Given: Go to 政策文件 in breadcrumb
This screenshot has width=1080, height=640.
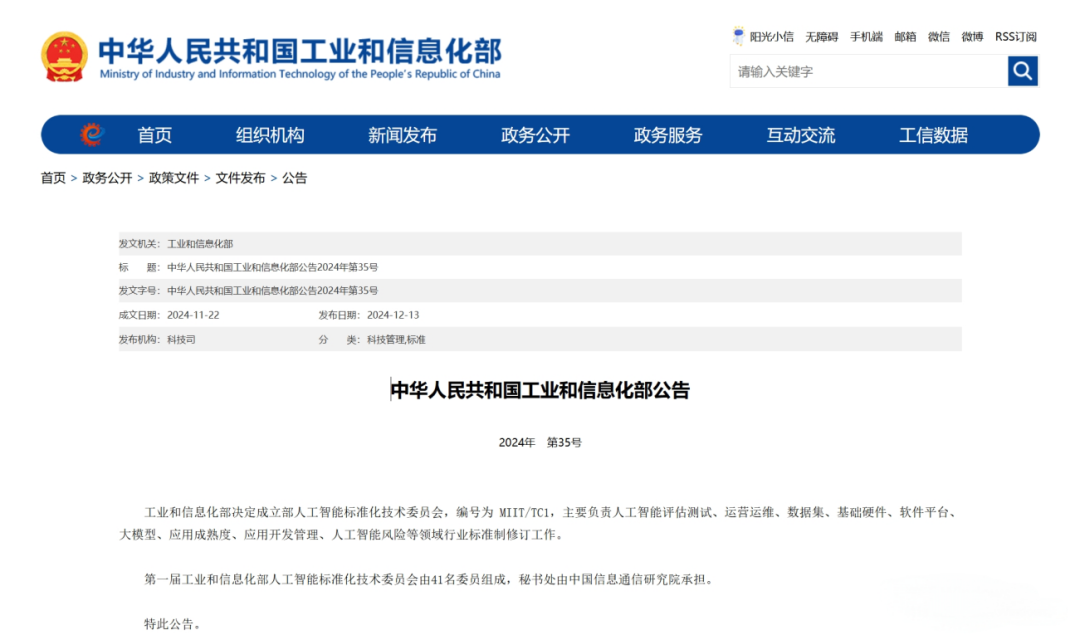Looking at the screenshot, I should (x=174, y=178).
